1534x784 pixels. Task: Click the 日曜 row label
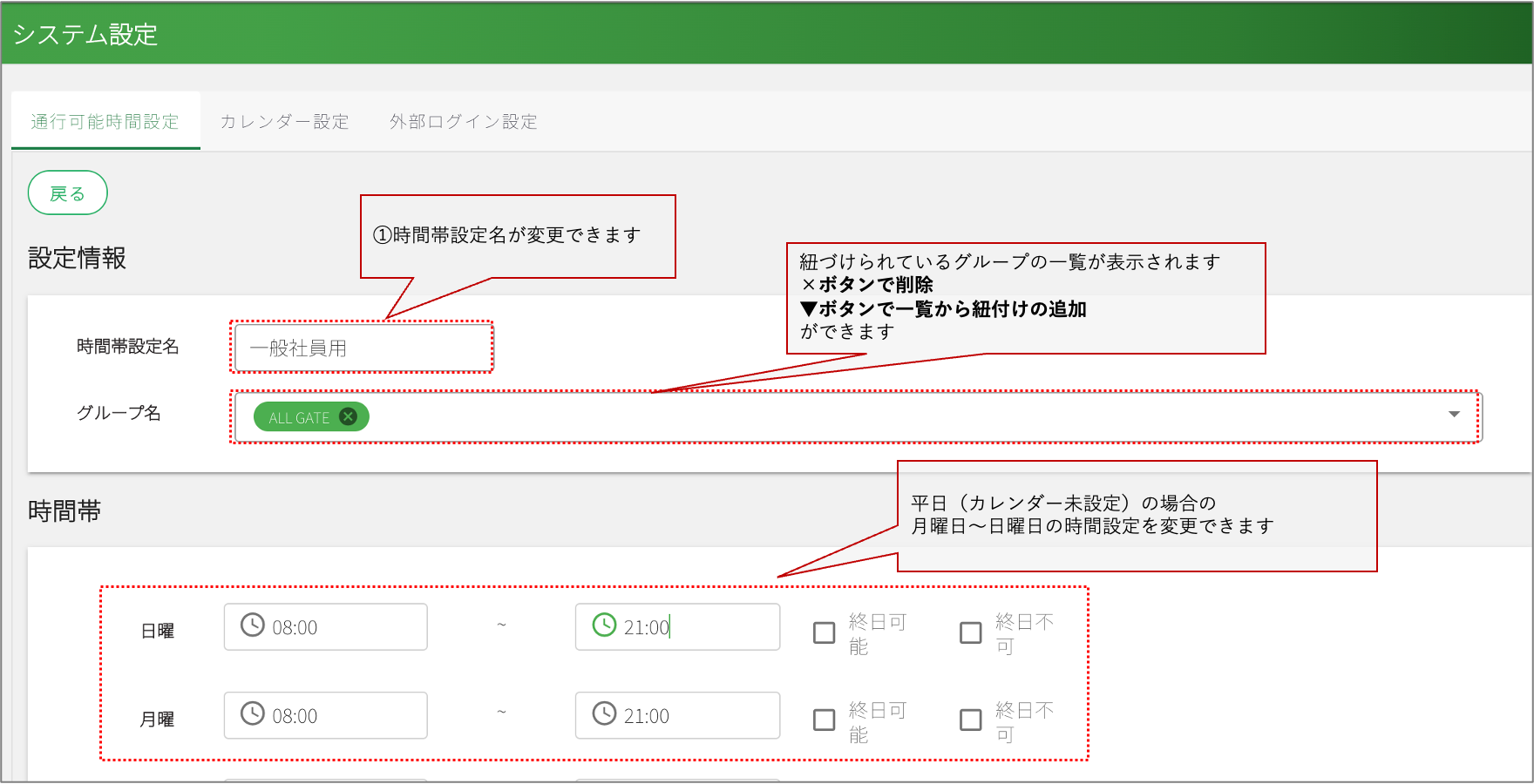click(x=158, y=631)
